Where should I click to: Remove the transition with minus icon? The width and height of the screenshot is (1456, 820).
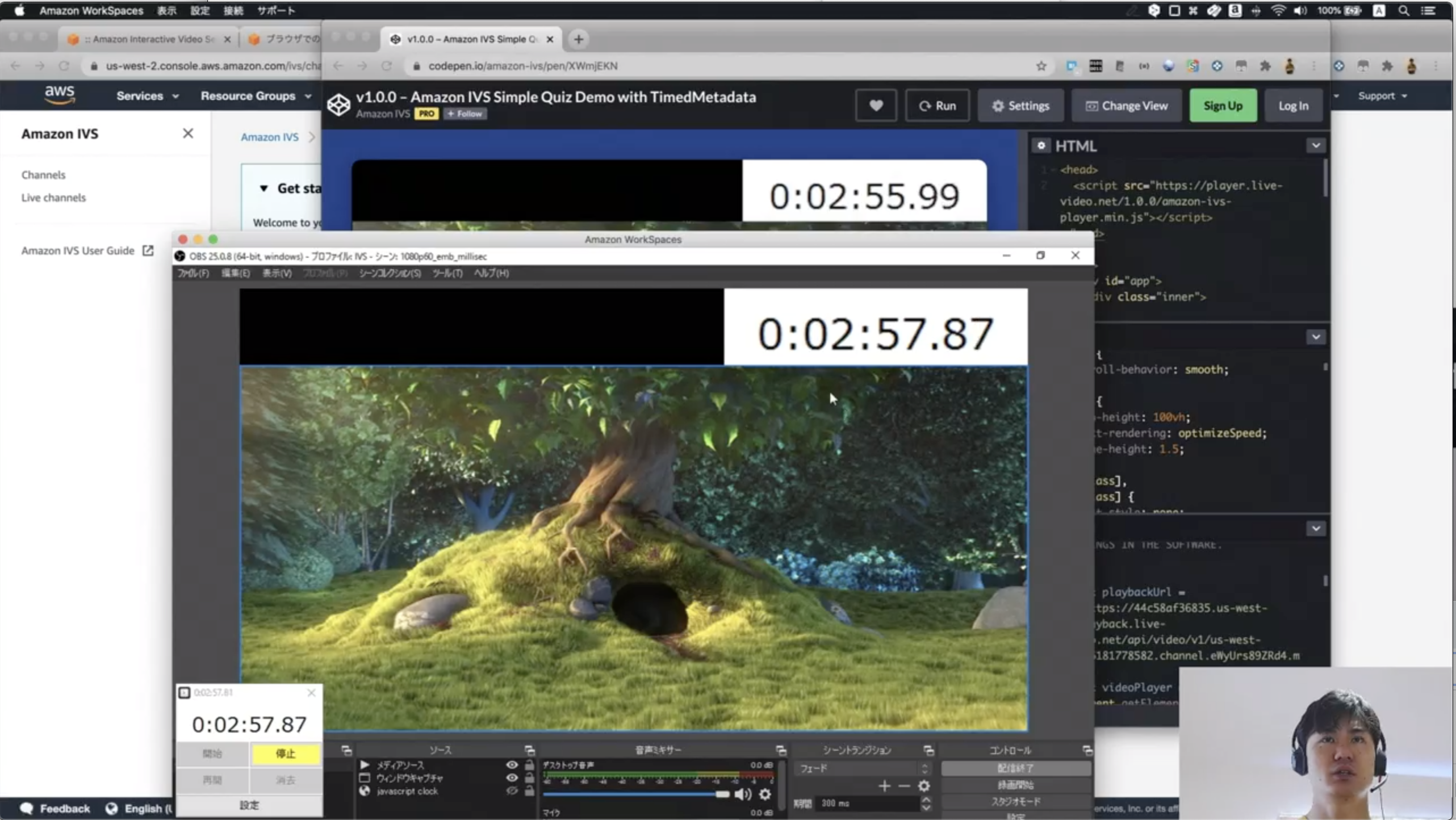pos(904,786)
